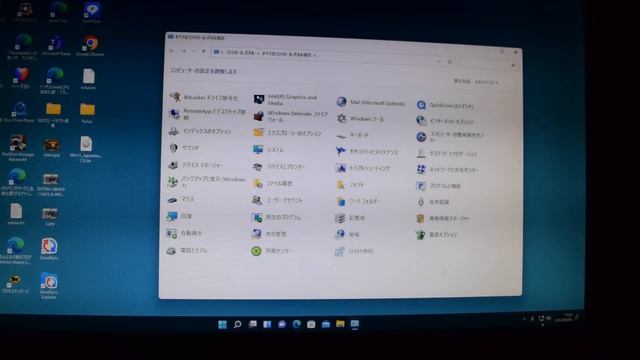Select Google Chrome desktop shortcut
The height and width of the screenshot is (360, 640).
click(x=90, y=46)
